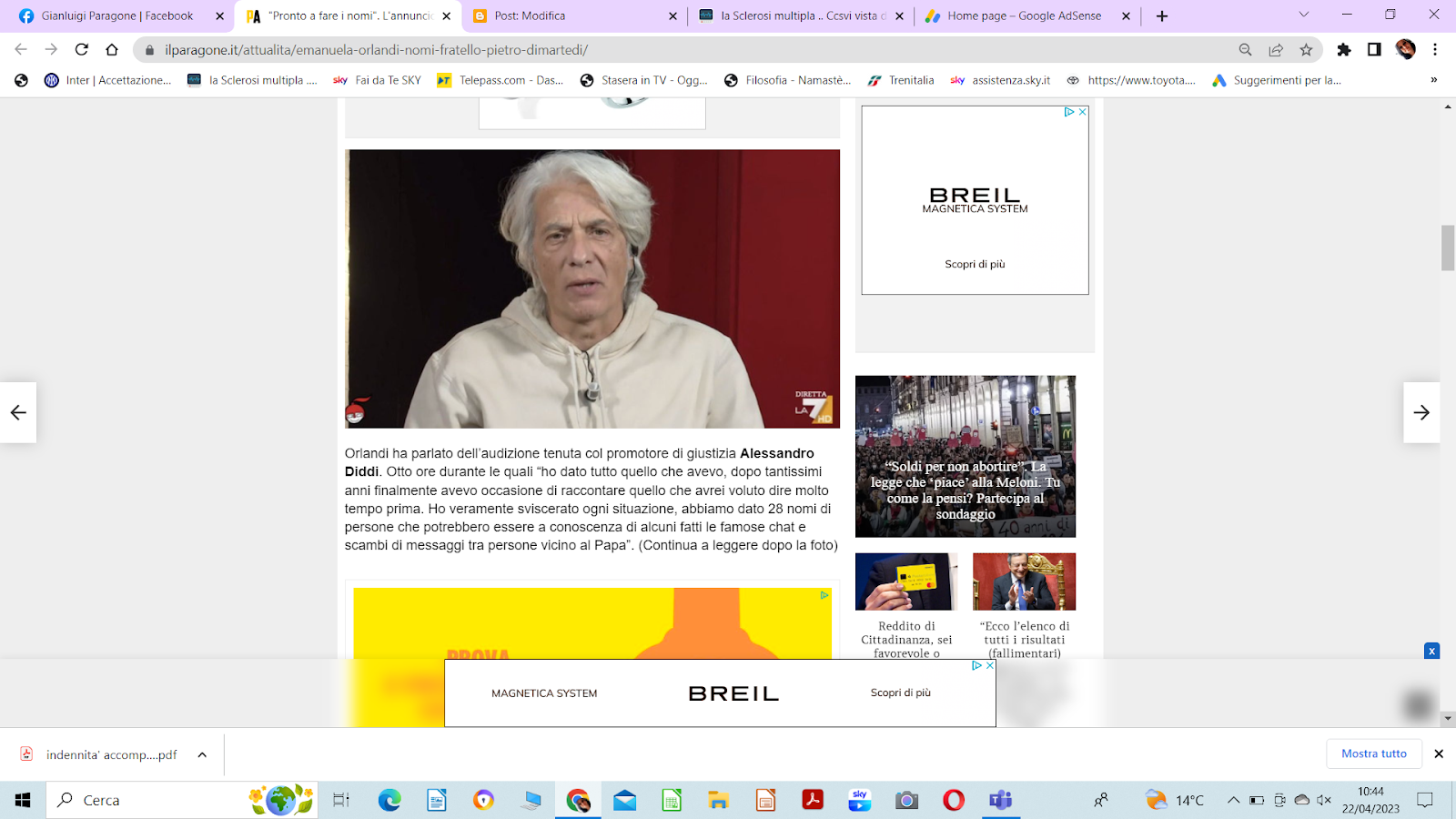
Task: Go to previous article with left arrow
Action: pyautogui.click(x=18, y=412)
